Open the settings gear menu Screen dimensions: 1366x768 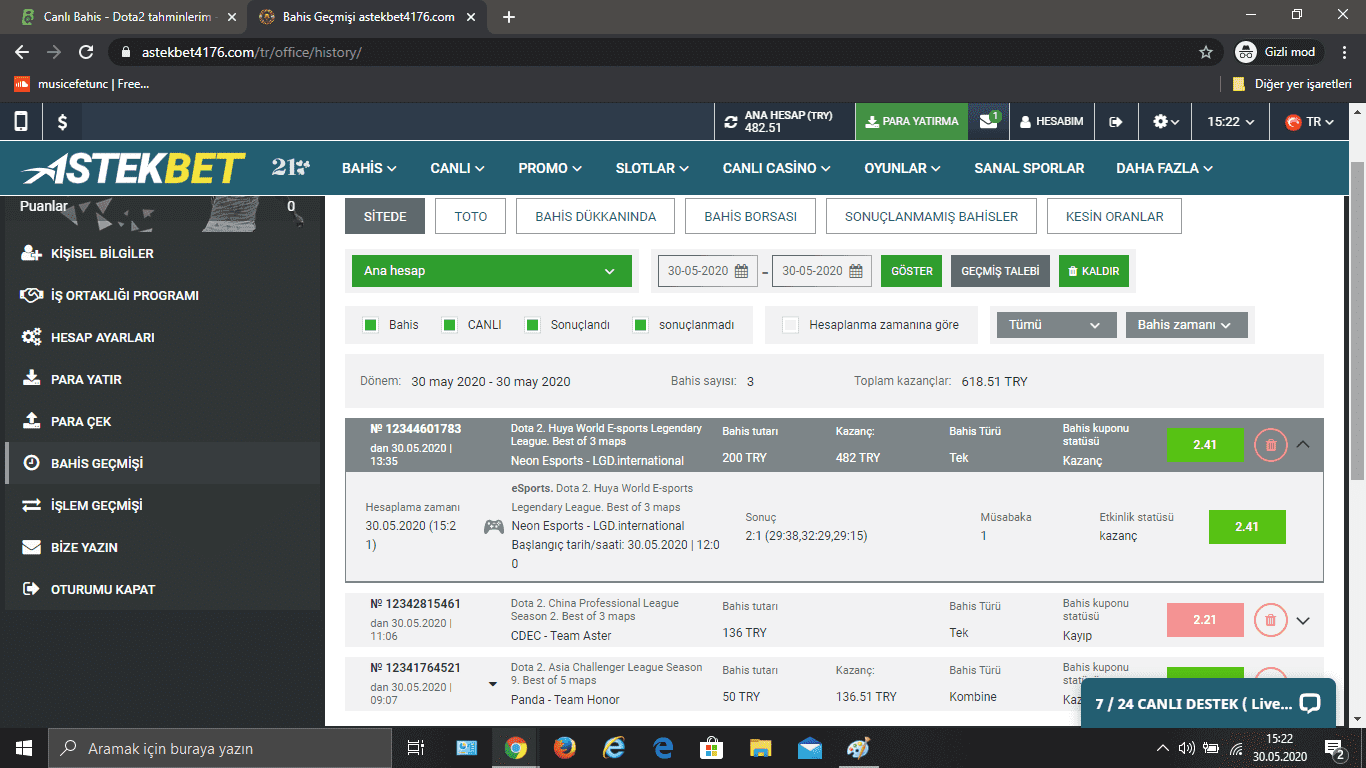[x=1166, y=122]
